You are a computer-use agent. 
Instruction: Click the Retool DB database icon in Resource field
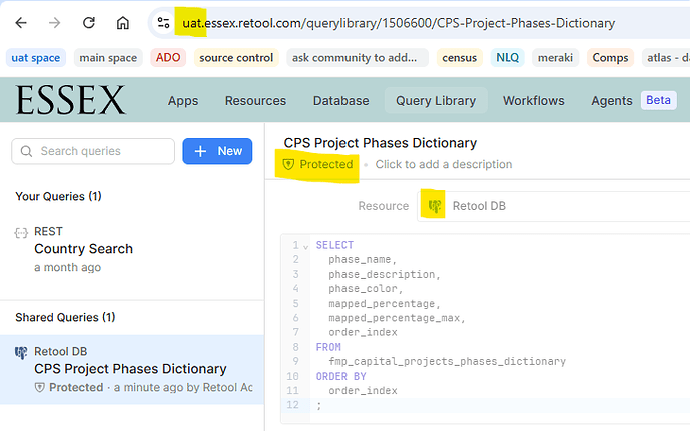coord(435,206)
